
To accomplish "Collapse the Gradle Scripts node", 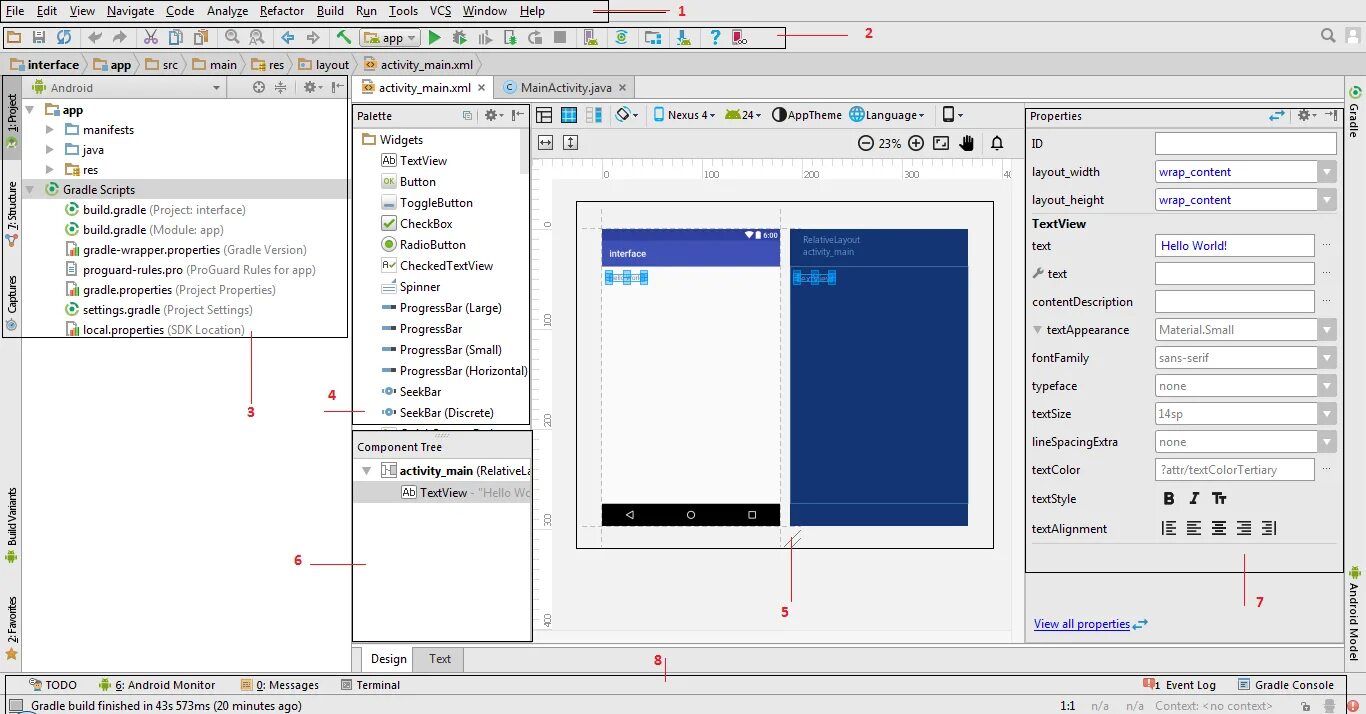I will point(30,190).
